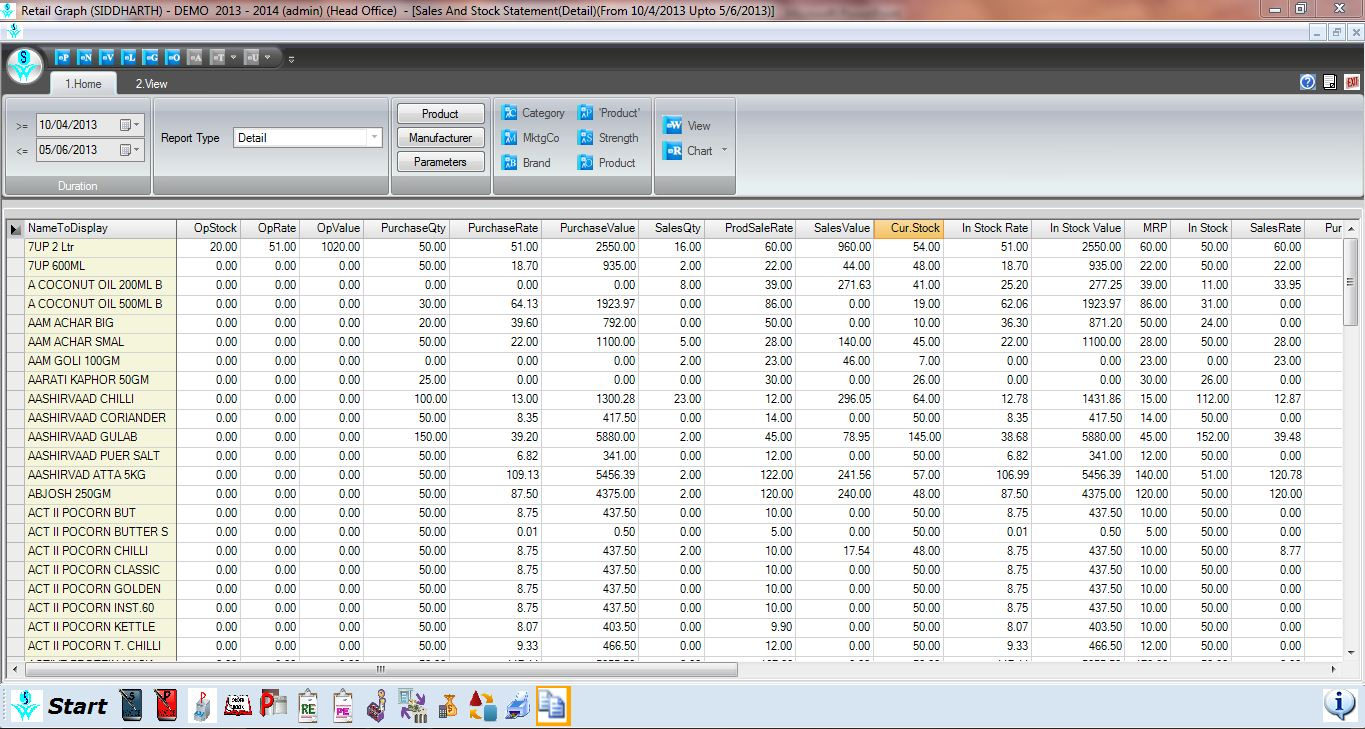Click the blue info icon at bottom right

click(1339, 704)
